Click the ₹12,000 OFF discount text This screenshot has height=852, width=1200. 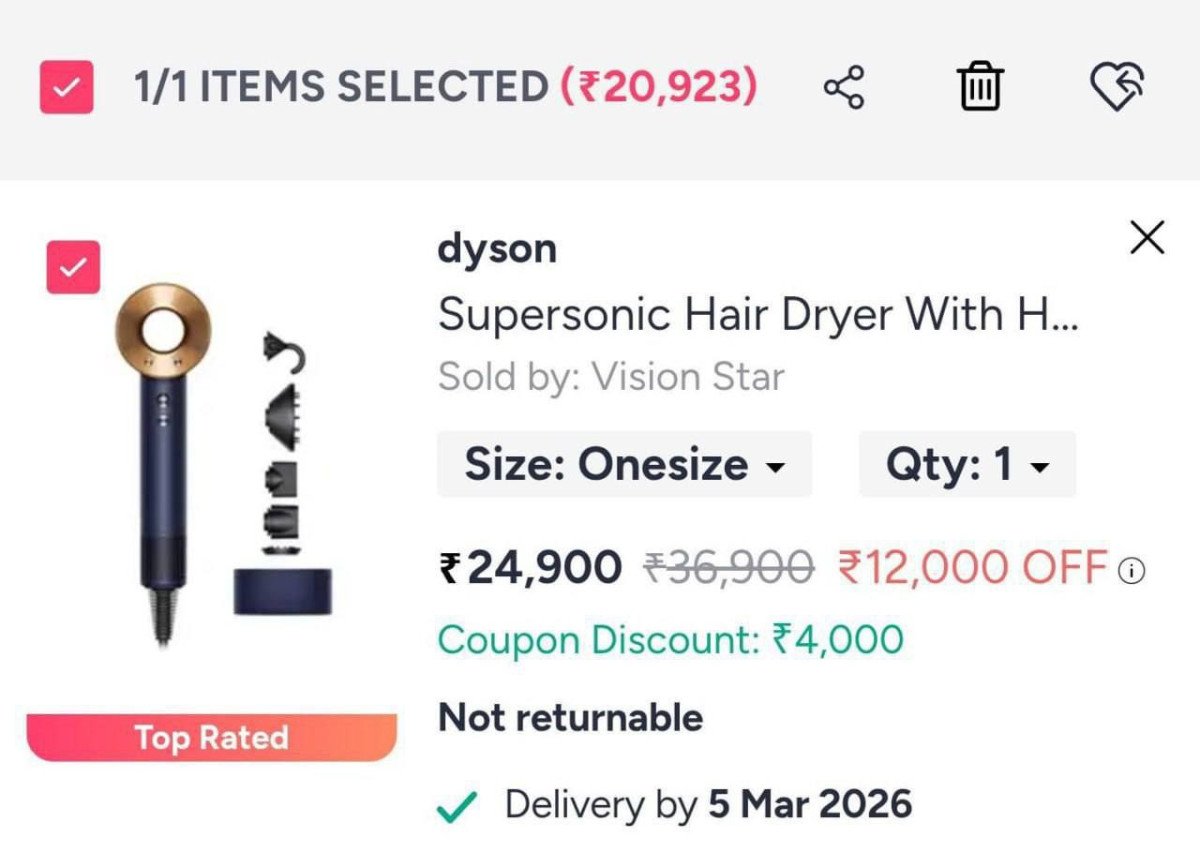[973, 568]
